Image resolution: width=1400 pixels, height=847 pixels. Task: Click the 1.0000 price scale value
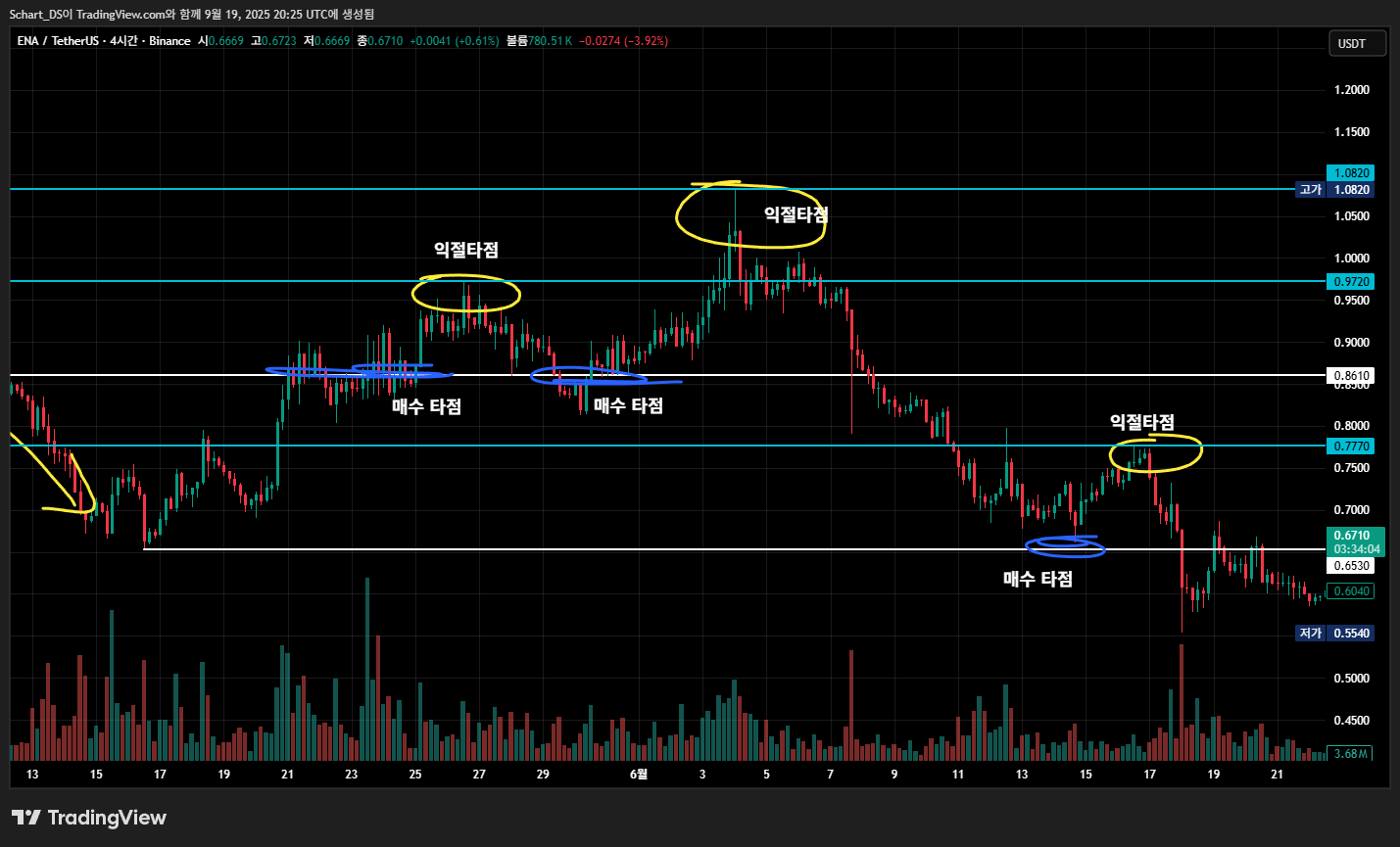coord(1352,259)
